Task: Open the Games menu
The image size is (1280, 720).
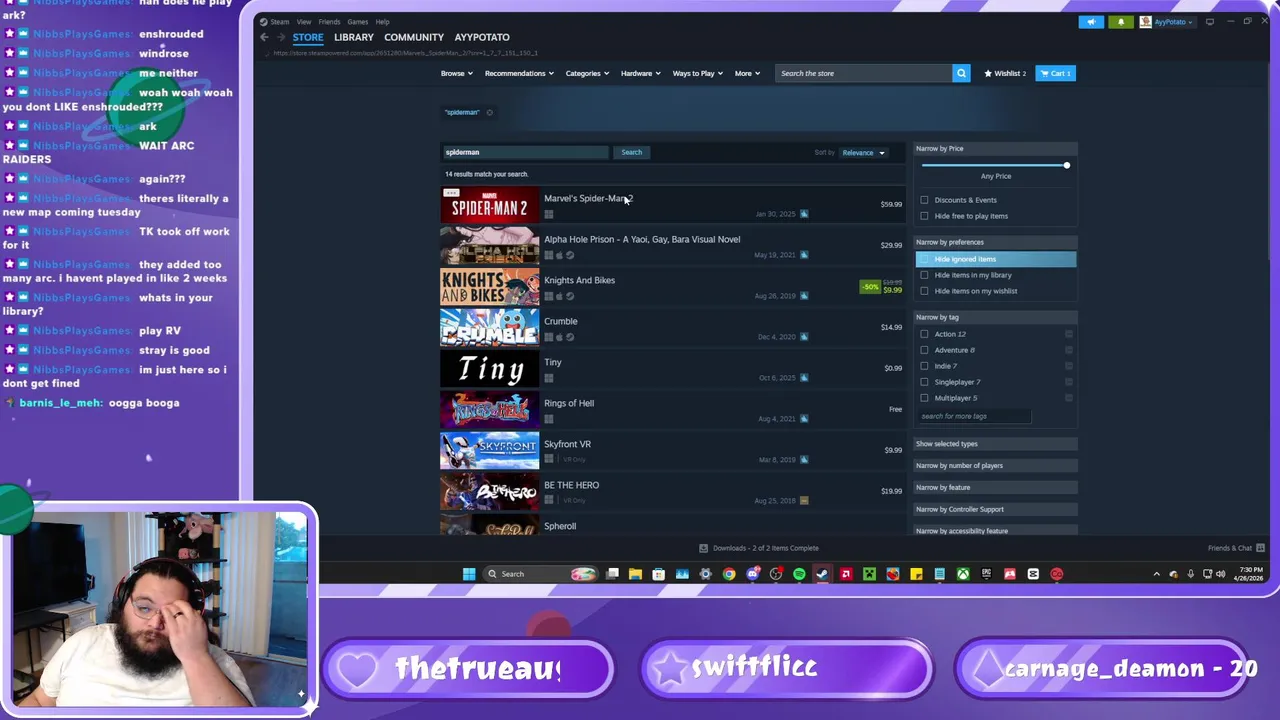Action: click(357, 22)
